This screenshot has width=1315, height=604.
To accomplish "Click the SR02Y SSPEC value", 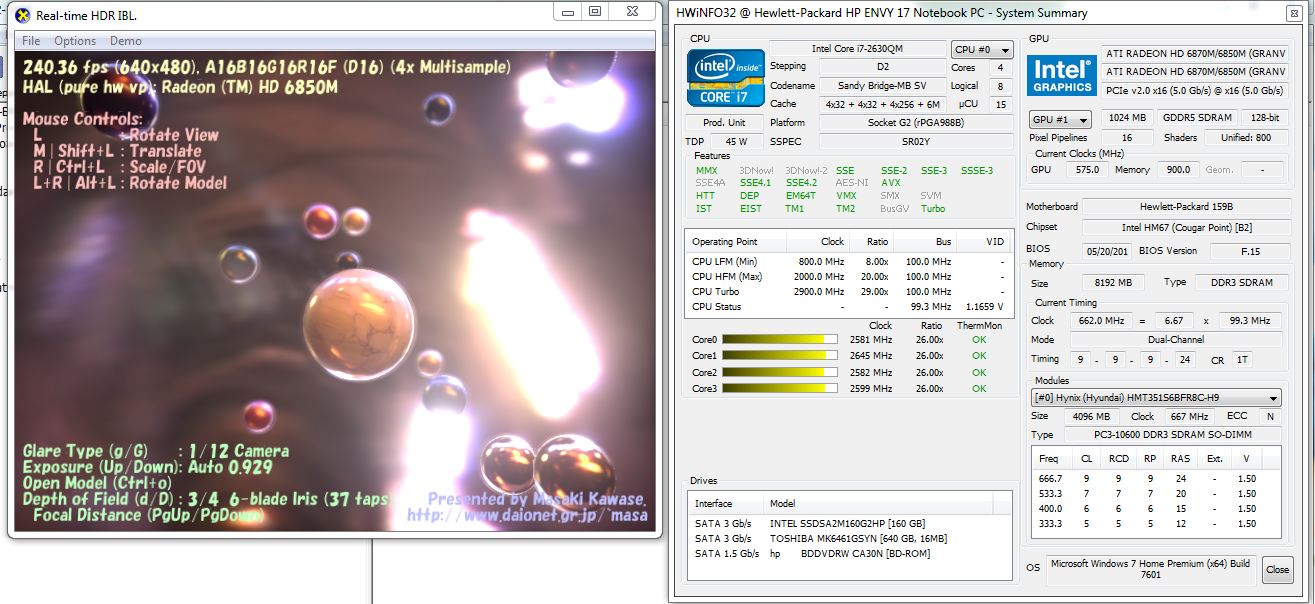I will point(916,142).
